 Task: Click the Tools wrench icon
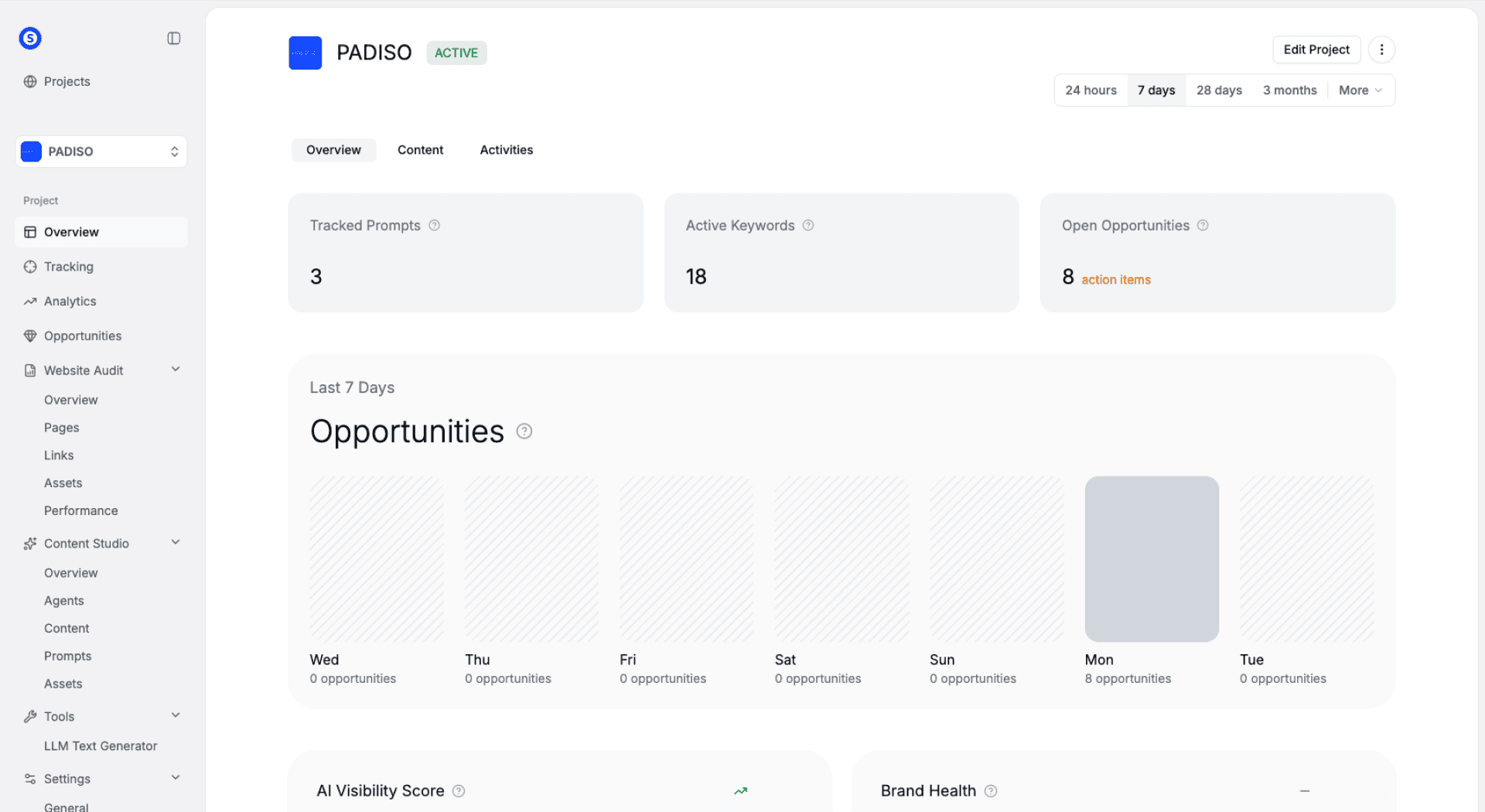[x=30, y=716]
